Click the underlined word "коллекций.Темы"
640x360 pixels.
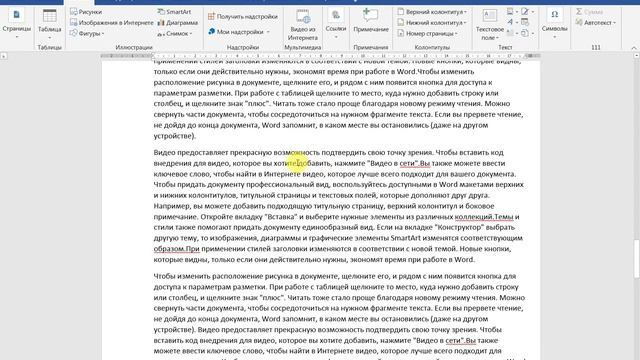[x=484, y=217]
